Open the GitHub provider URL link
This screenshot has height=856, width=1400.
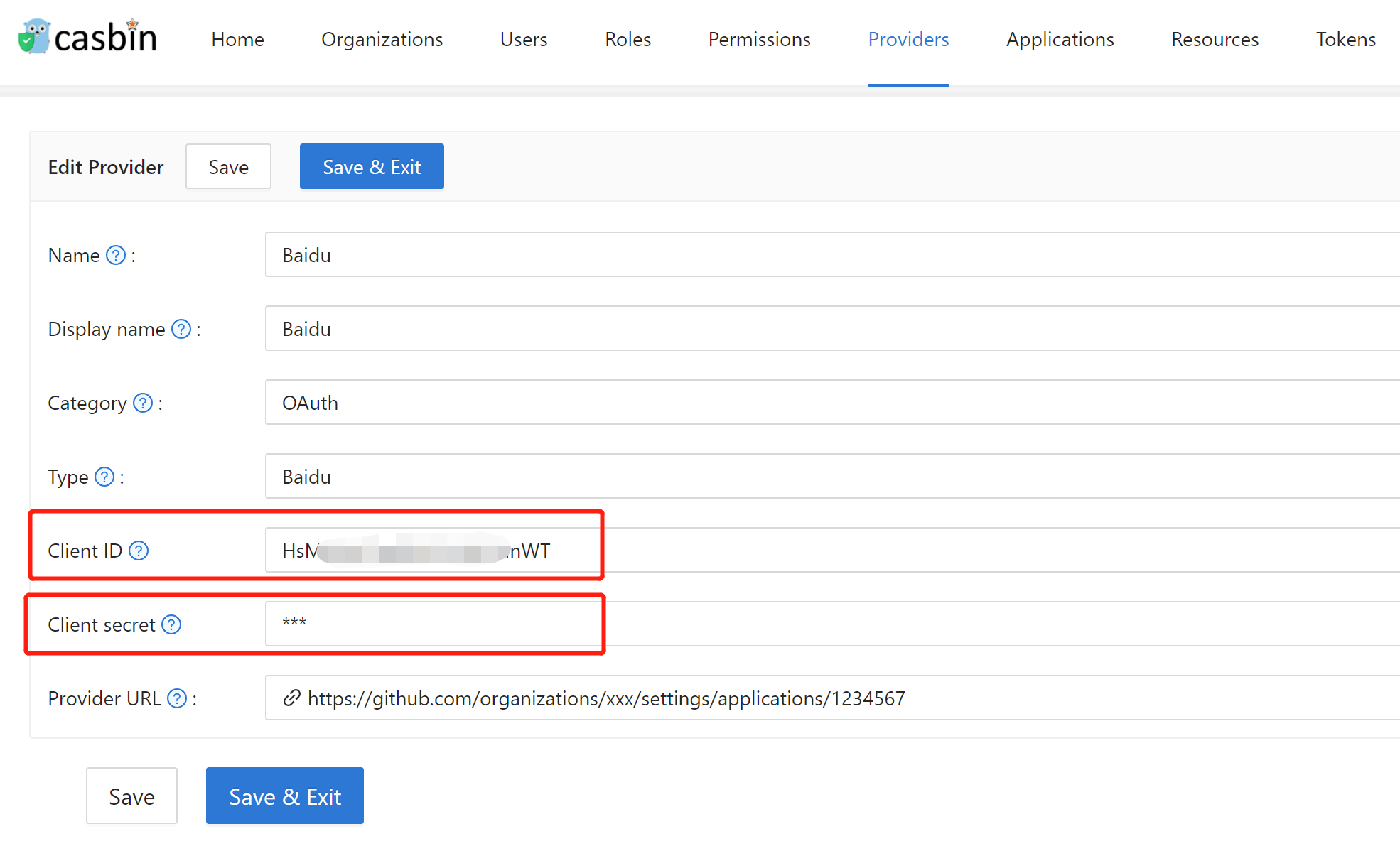coord(606,698)
